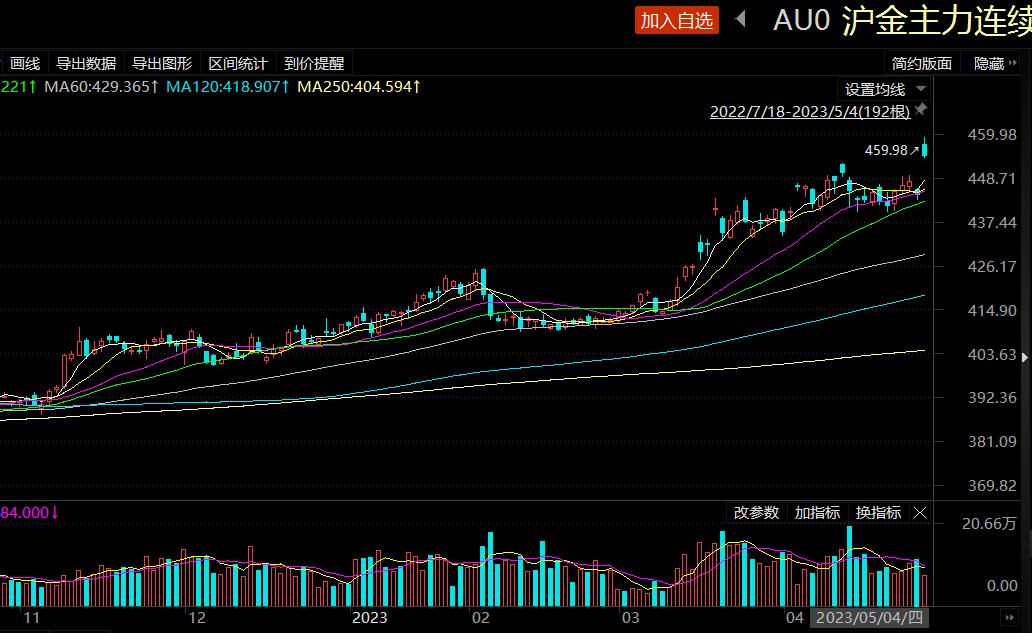1032x633 pixels.
Task: Click 换指标 to change the indicator
Action: (x=878, y=513)
